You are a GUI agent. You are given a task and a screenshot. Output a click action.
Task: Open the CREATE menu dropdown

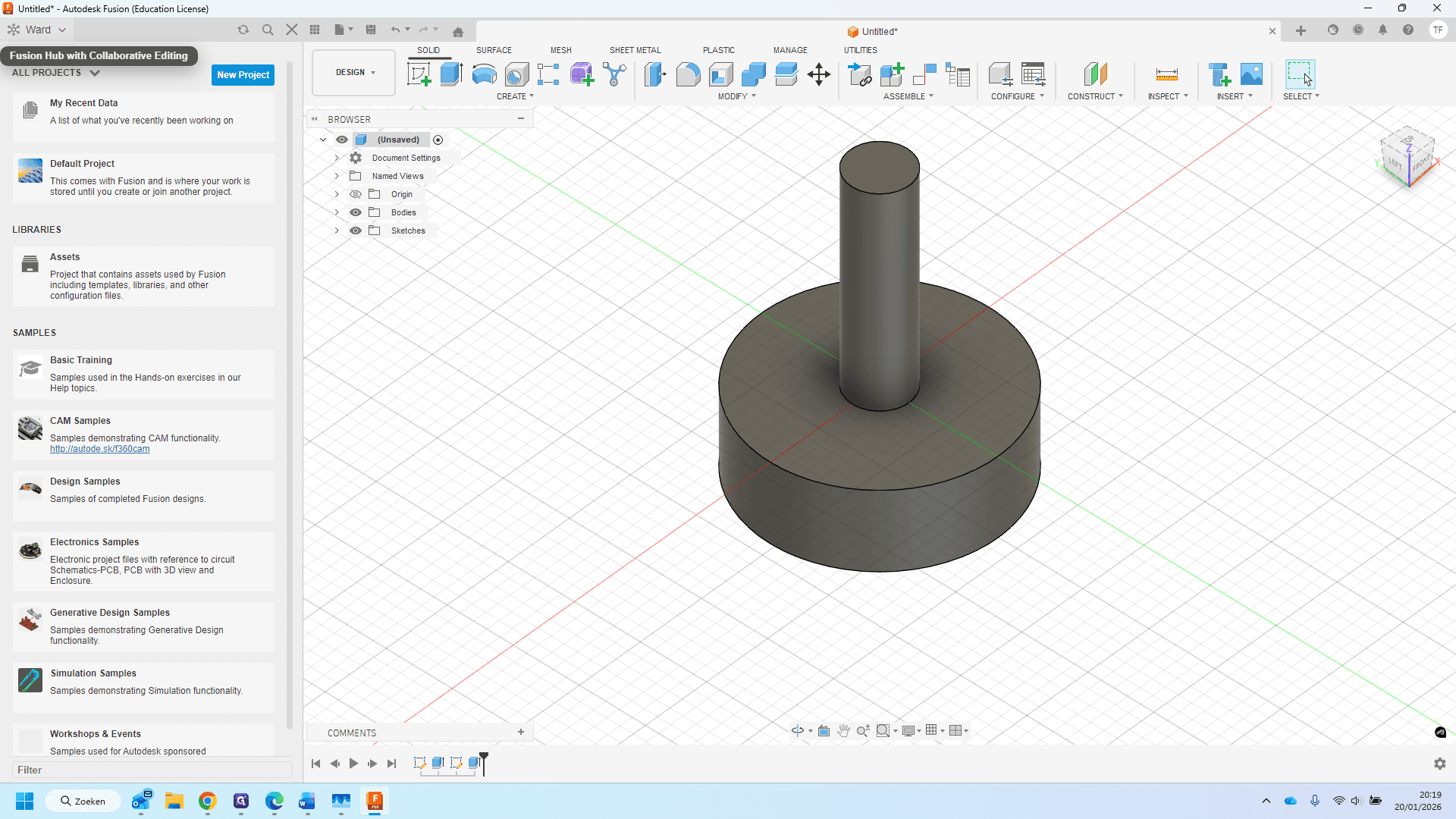tap(515, 96)
